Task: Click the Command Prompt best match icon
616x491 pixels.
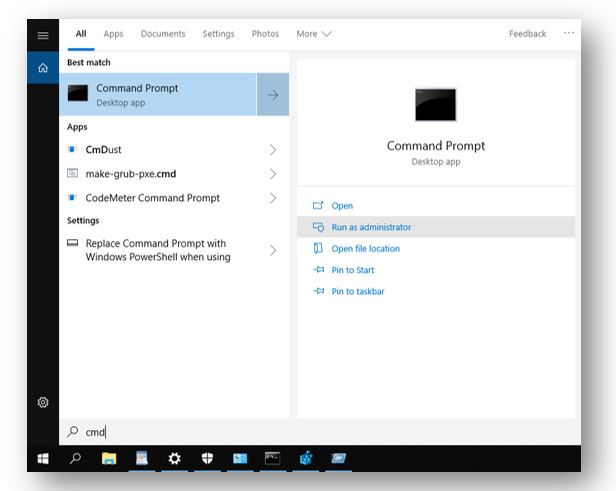Action: click(x=78, y=93)
